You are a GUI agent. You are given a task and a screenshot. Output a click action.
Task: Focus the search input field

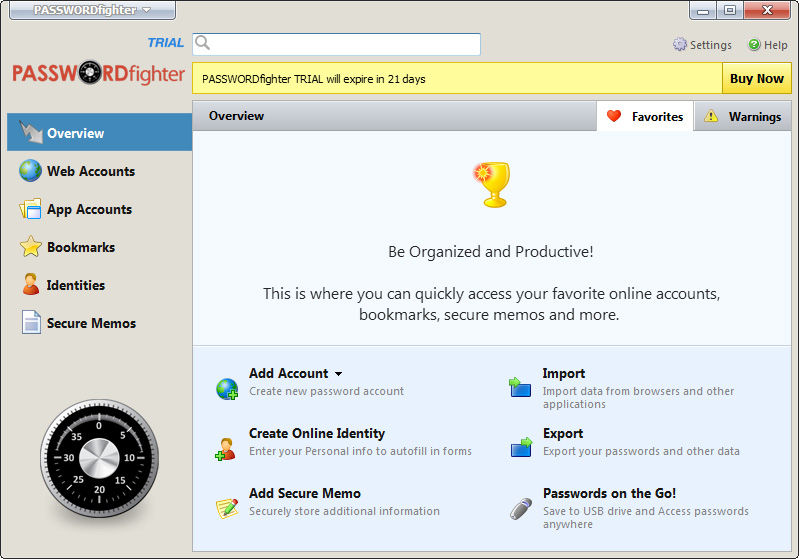coord(336,44)
